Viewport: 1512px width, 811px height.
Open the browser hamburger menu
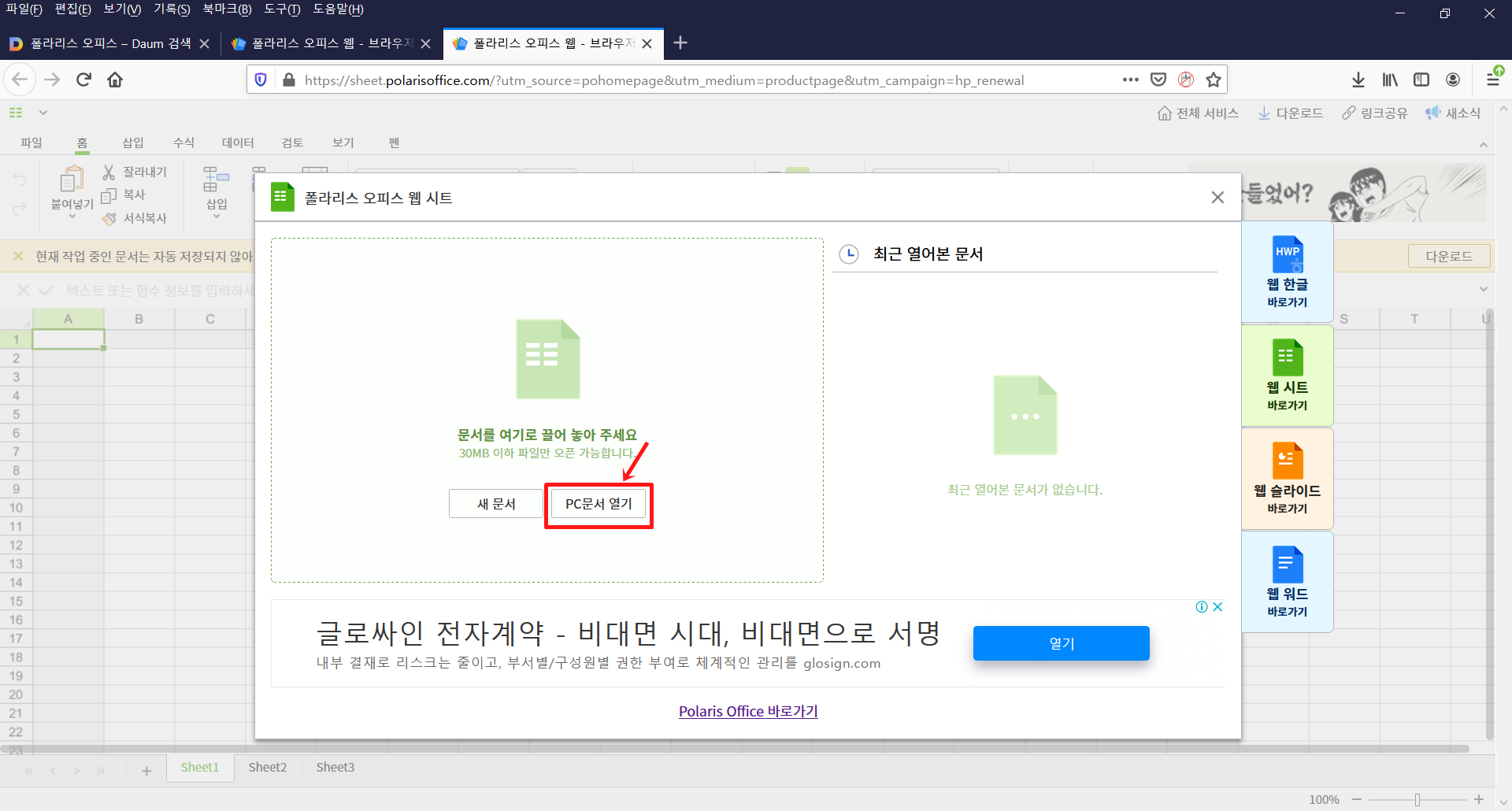pyautogui.click(x=1493, y=80)
